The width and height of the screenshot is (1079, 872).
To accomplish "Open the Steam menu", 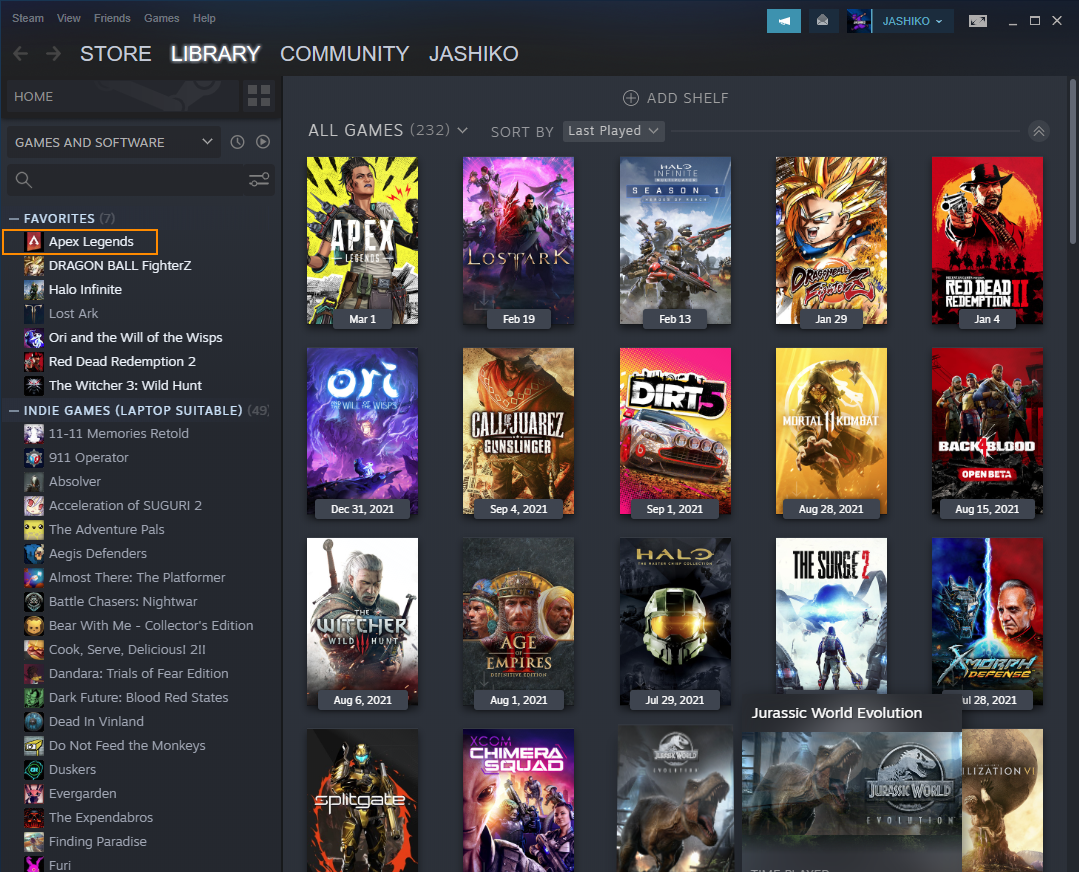I will pos(28,18).
